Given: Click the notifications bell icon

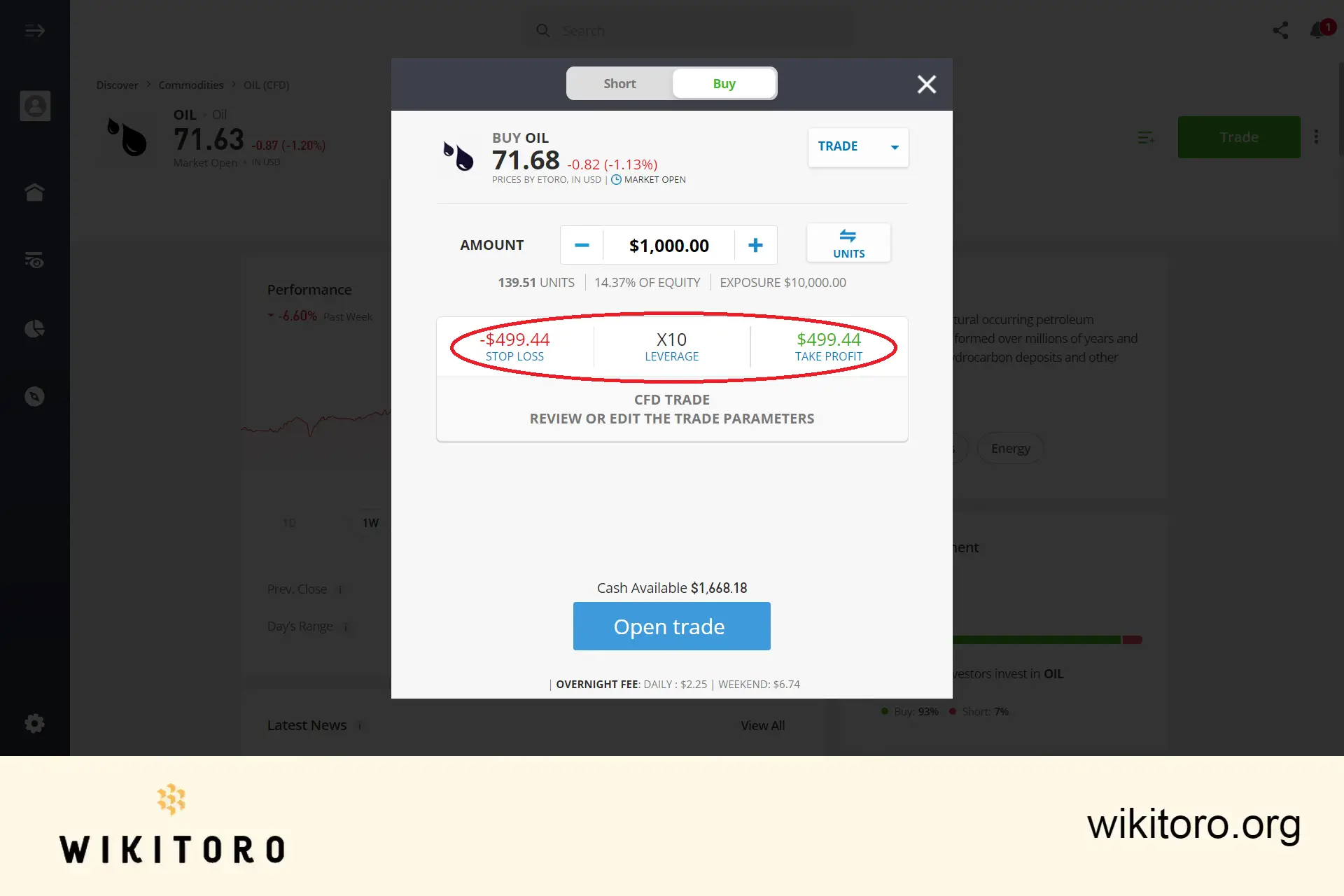Looking at the screenshot, I should [1318, 30].
